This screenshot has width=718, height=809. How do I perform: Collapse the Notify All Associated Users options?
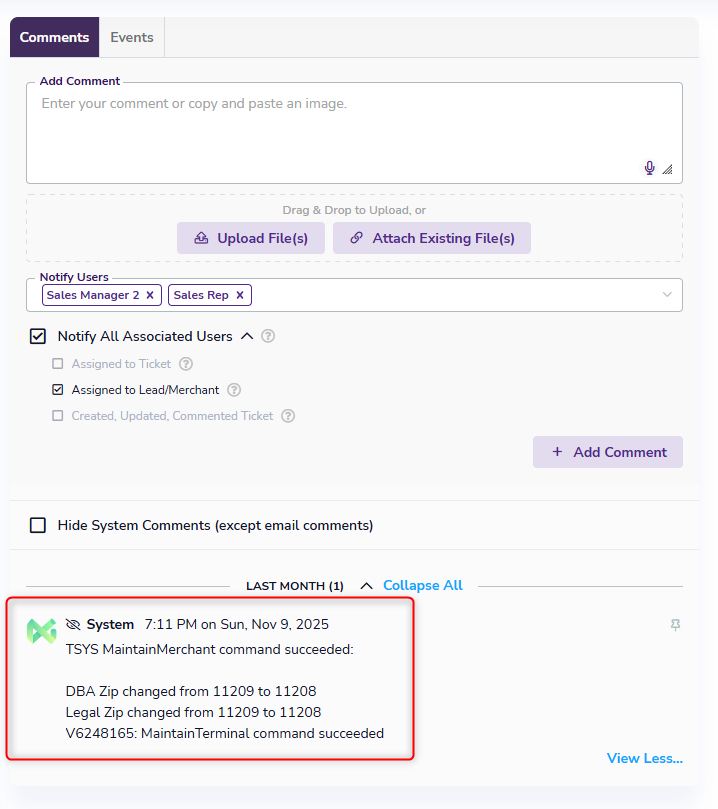[x=247, y=336]
